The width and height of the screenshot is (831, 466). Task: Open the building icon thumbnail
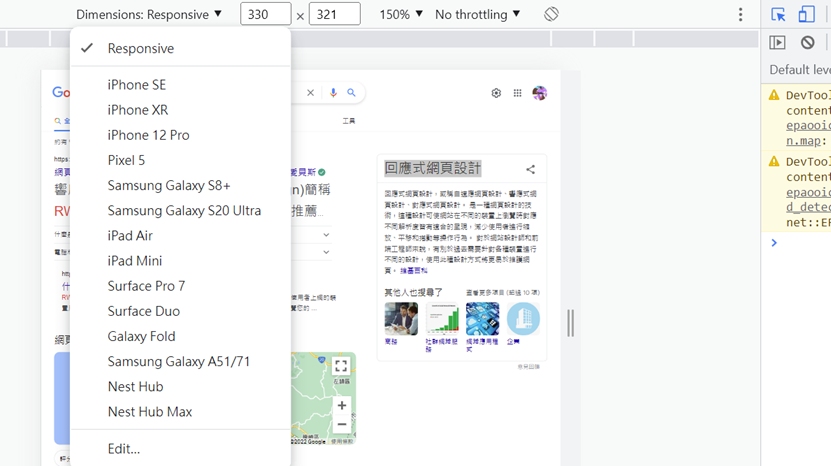point(523,319)
